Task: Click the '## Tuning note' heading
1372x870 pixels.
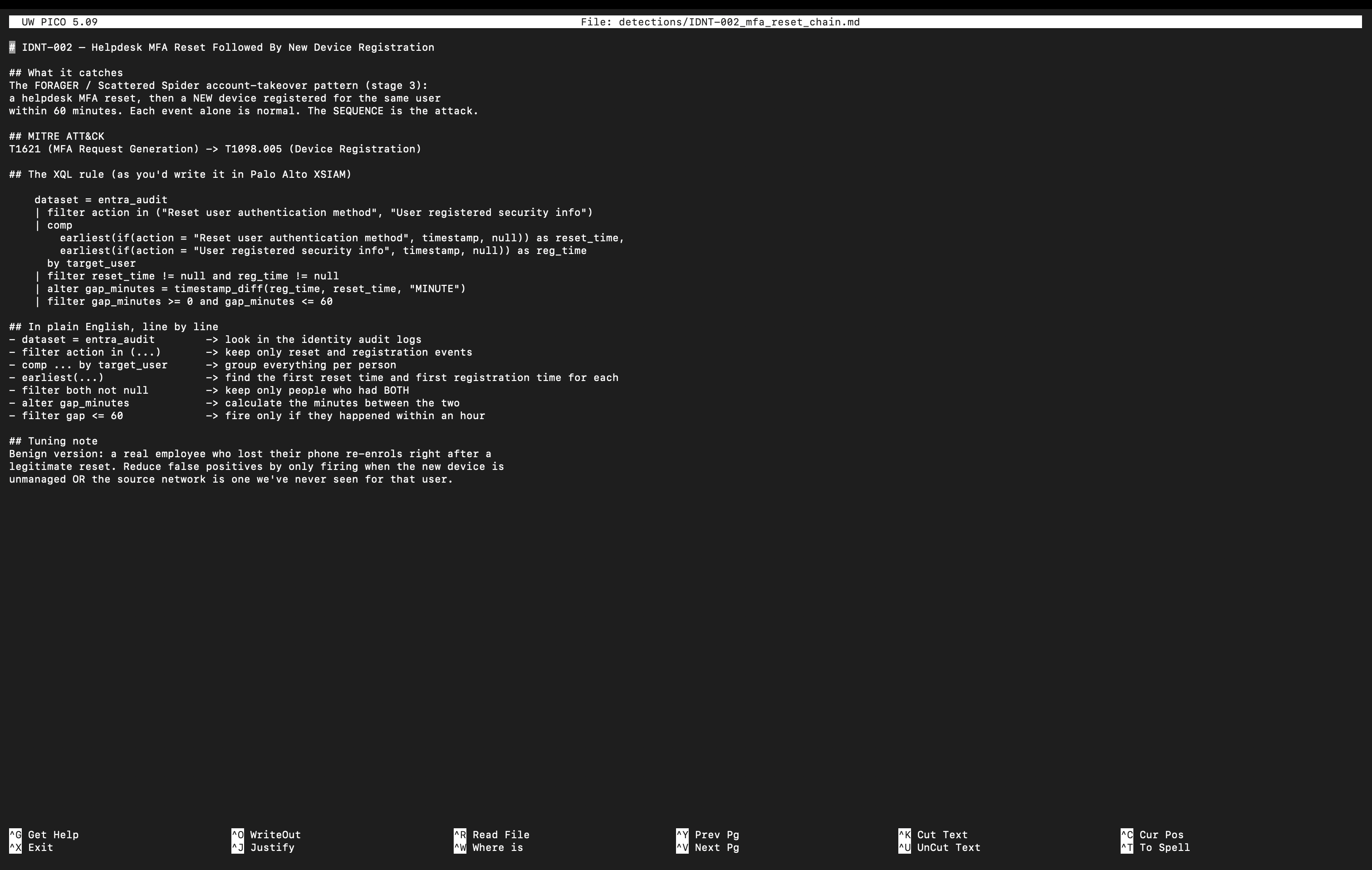Action: (x=54, y=441)
